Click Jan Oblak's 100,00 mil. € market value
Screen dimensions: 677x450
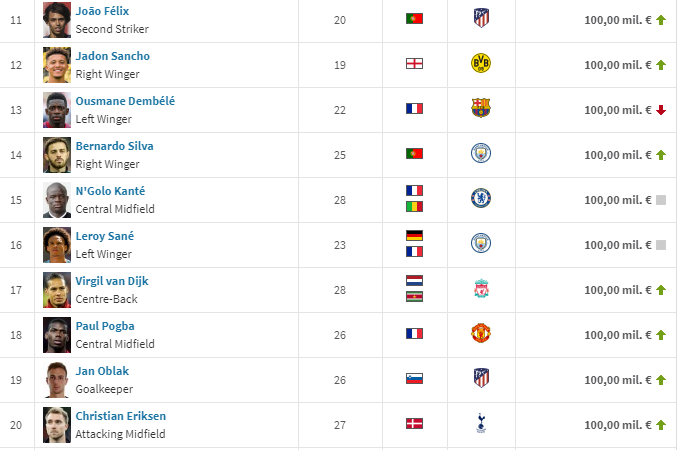(617, 380)
